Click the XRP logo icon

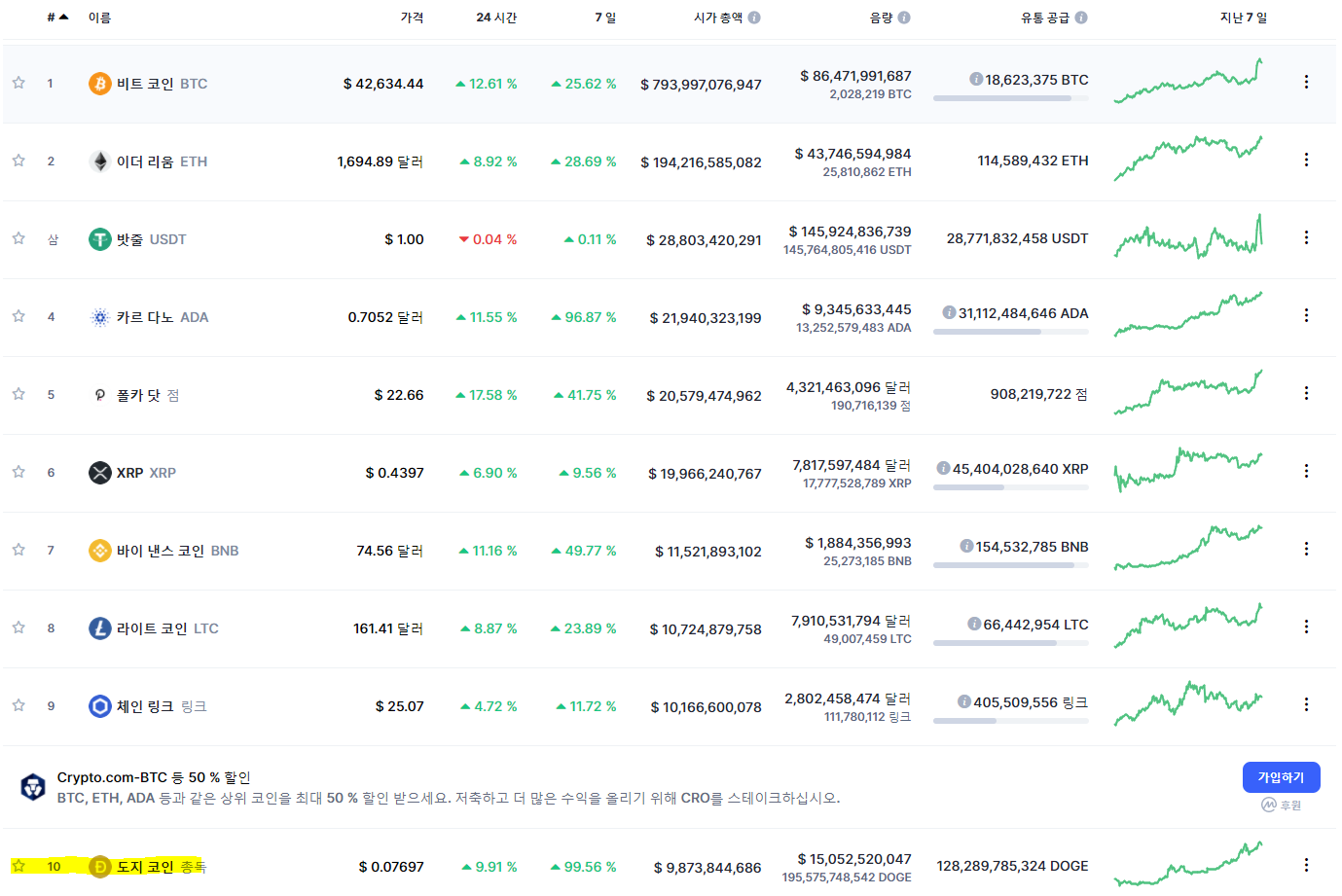coord(100,473)
